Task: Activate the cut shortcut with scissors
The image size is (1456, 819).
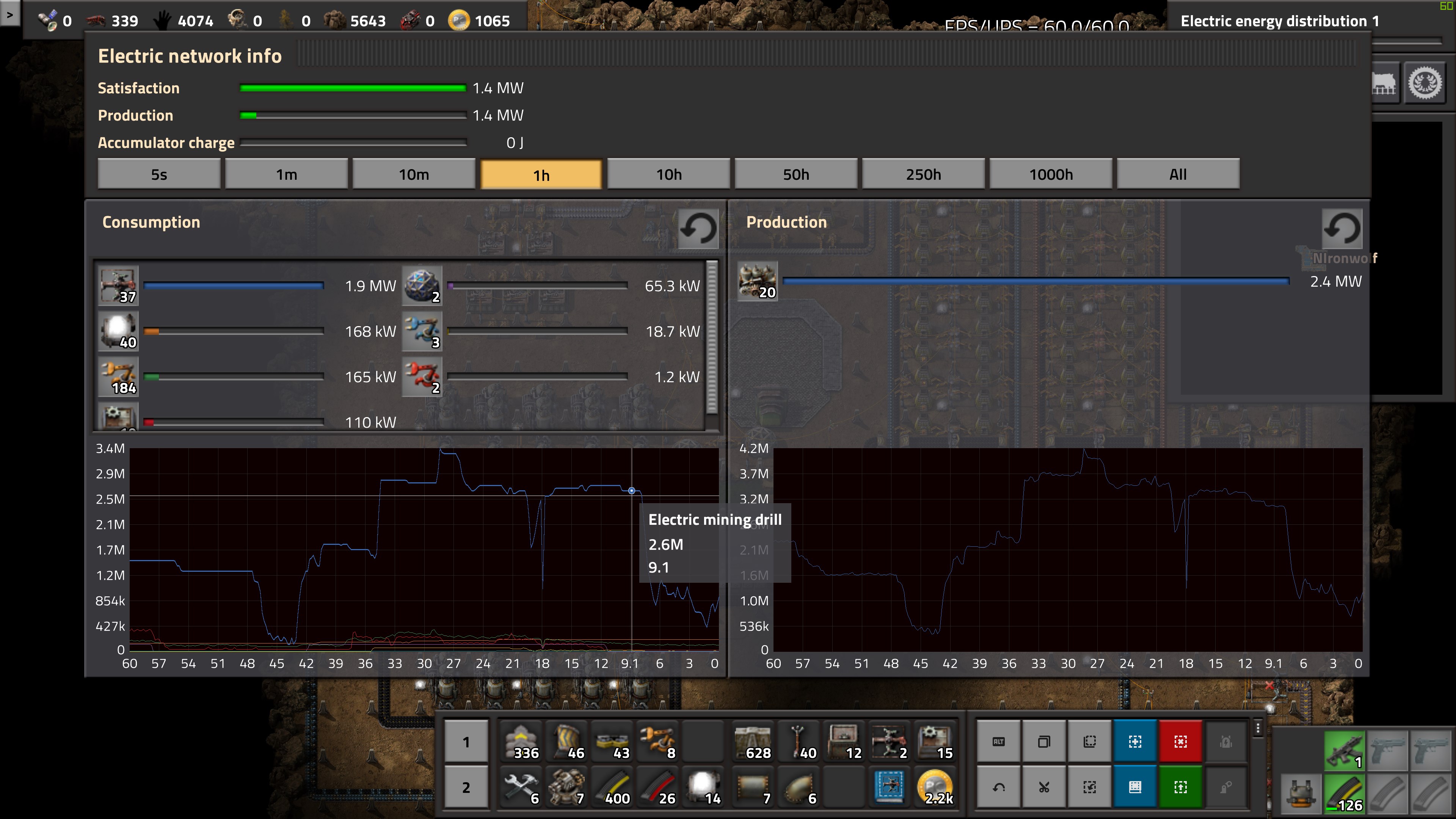Action: [1044, 788]
